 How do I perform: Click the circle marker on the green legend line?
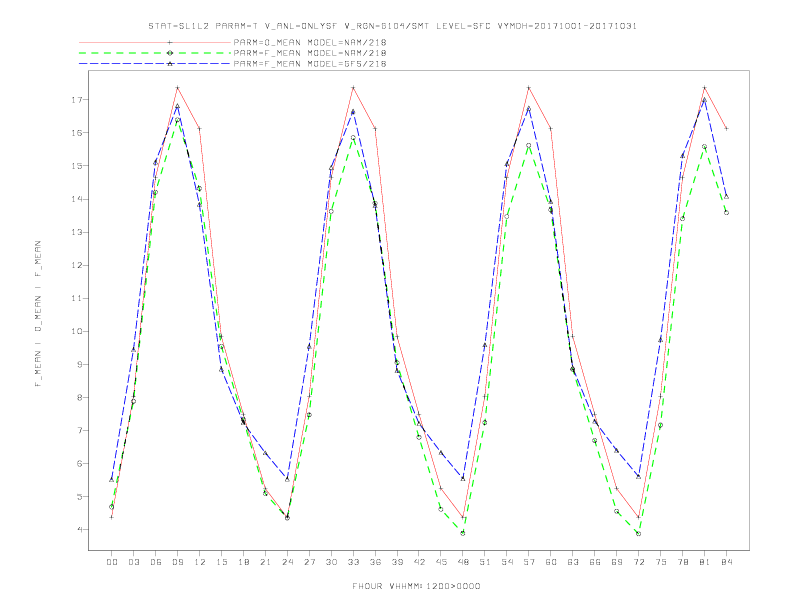pyautogui.click(x=170, y=53)
